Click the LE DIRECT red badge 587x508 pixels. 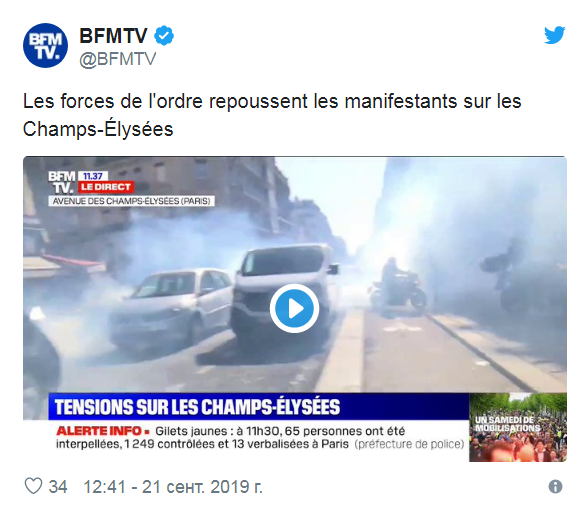point(106,187)
